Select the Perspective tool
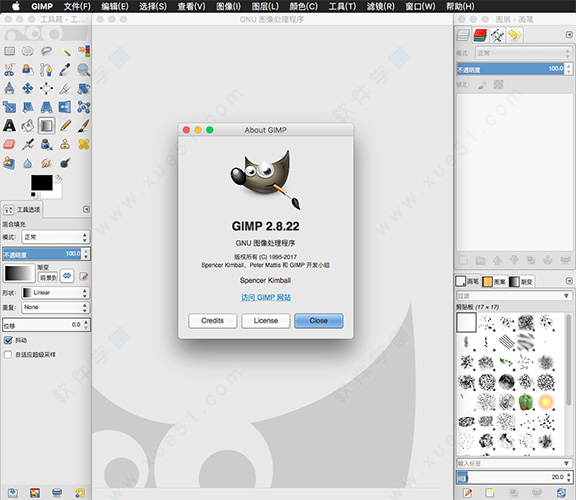 coord(47,107)
